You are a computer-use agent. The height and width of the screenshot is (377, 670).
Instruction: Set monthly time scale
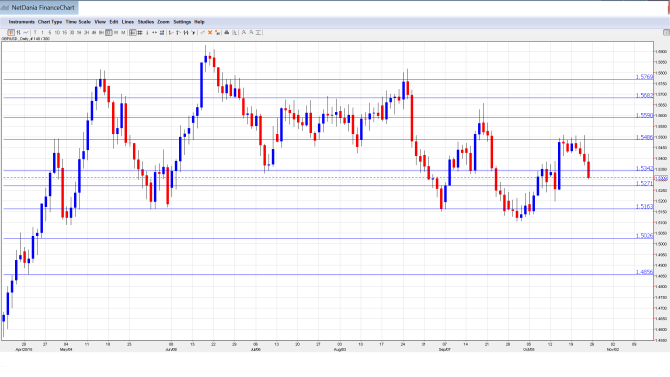point(123,32)
